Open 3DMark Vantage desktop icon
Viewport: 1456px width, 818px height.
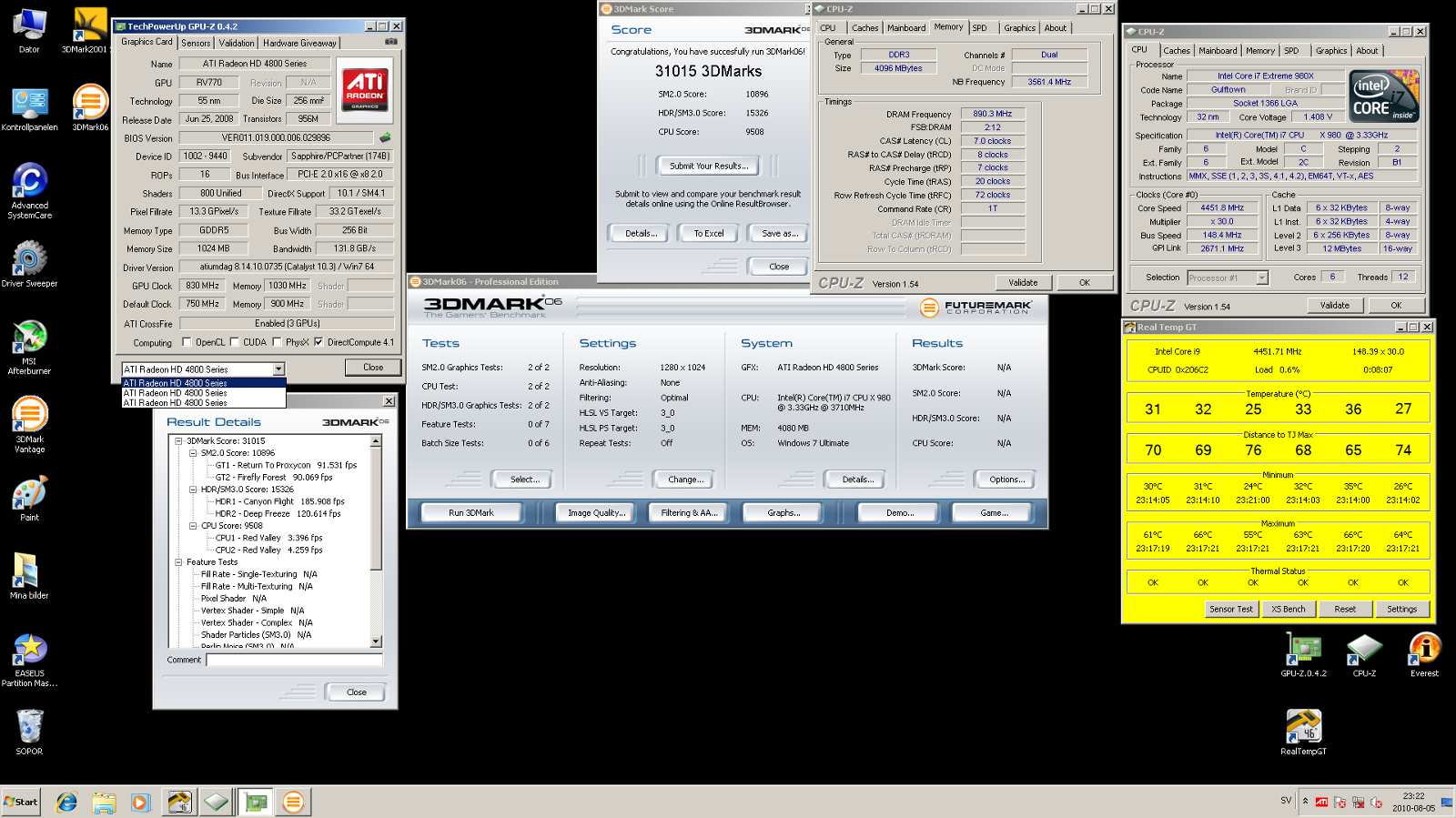pyautogui.click(x=29, y=425)
